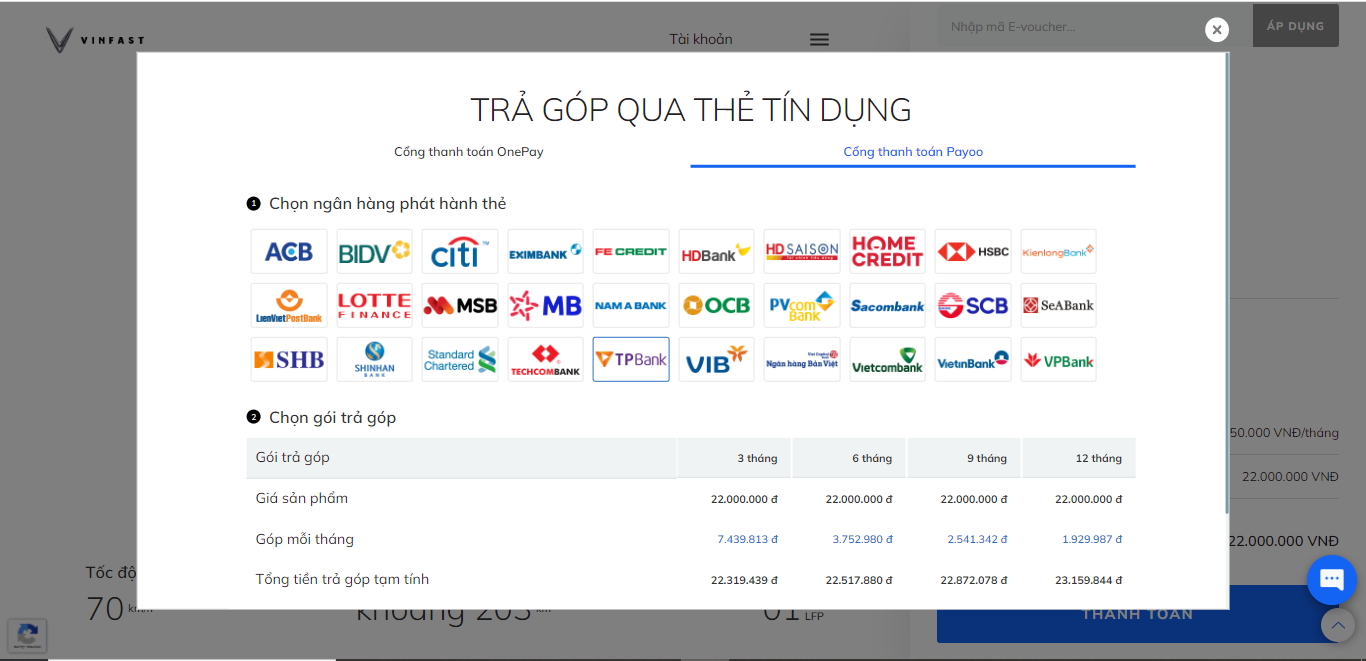
Task: Select the 12 tháng installment column
Action: pos(1098,458)
